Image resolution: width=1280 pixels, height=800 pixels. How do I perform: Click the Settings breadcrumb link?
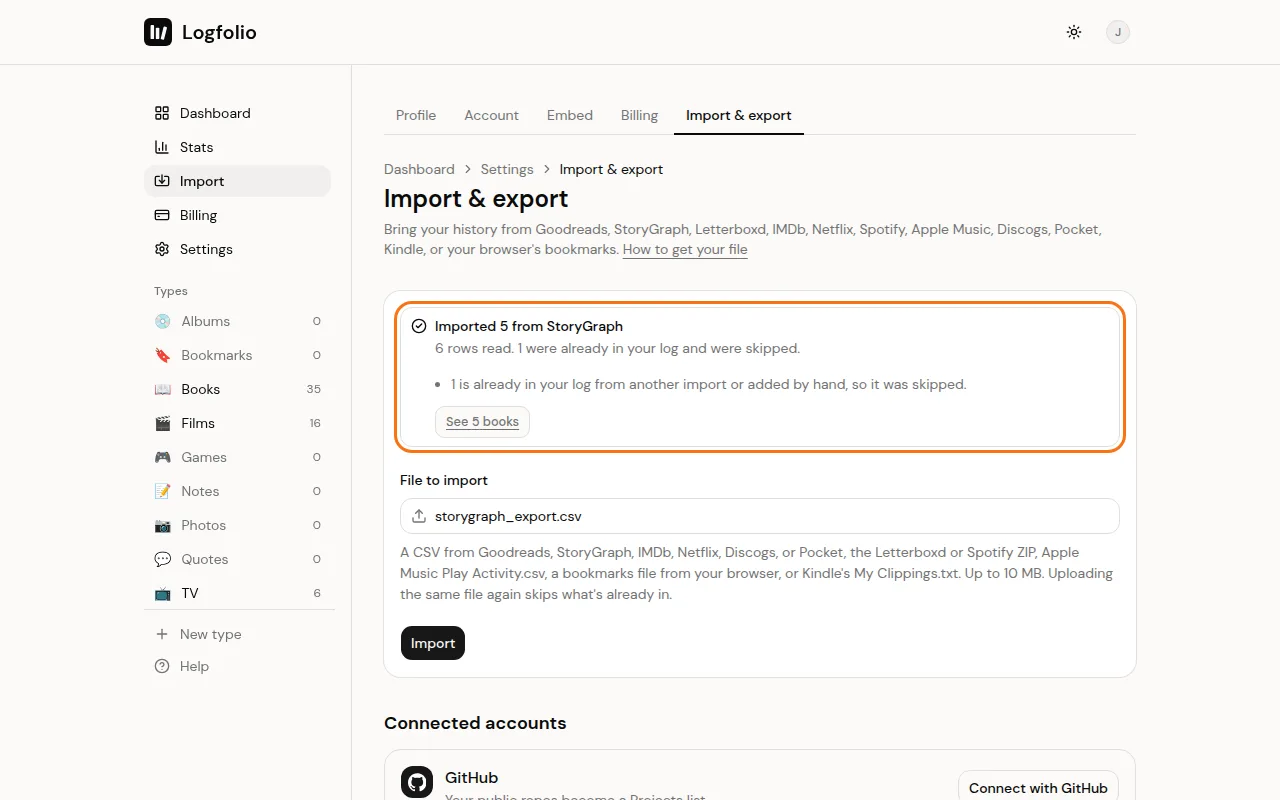tap(507, 169)
